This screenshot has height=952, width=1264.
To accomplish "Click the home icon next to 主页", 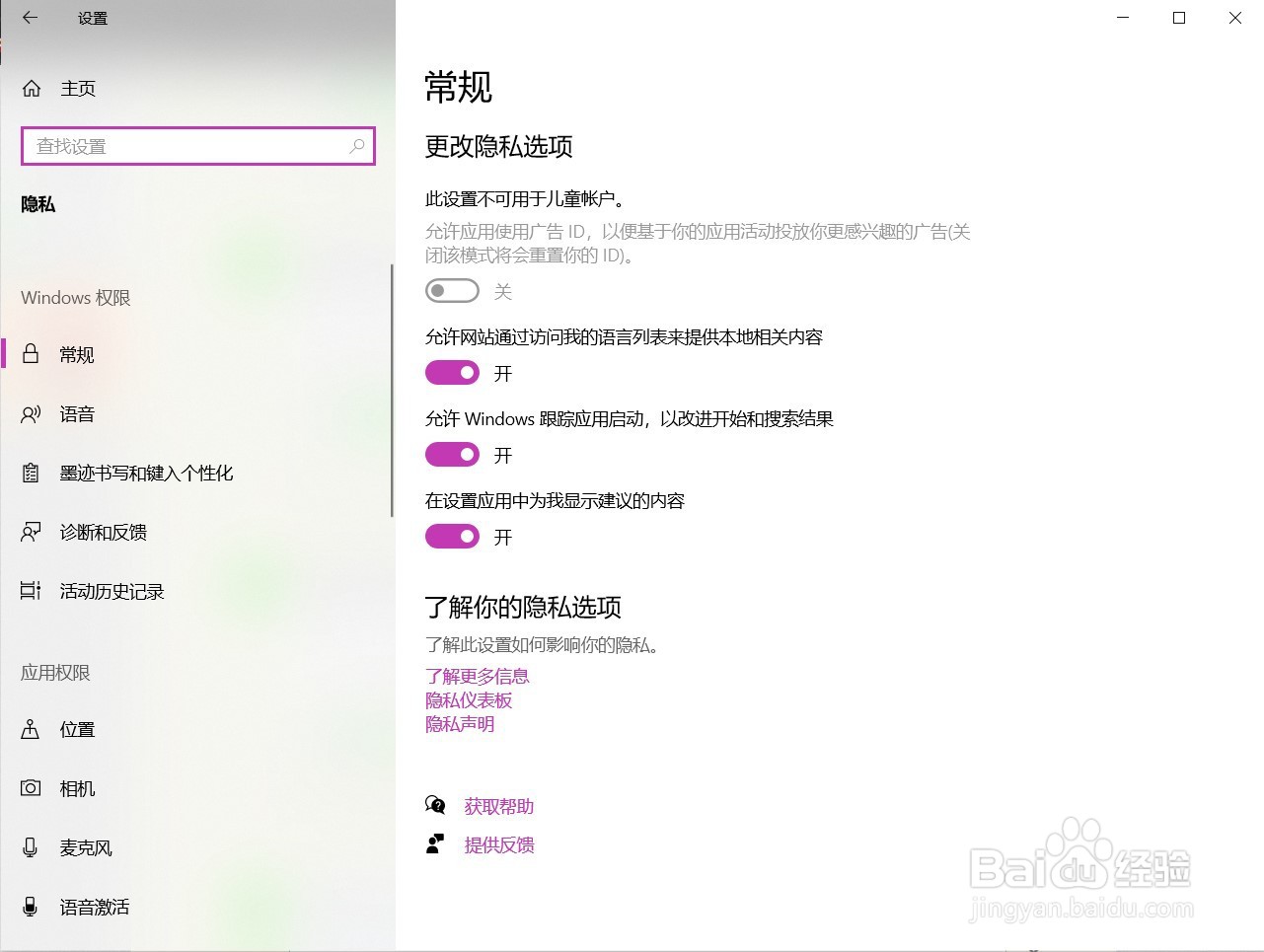I will click(32, 89).
